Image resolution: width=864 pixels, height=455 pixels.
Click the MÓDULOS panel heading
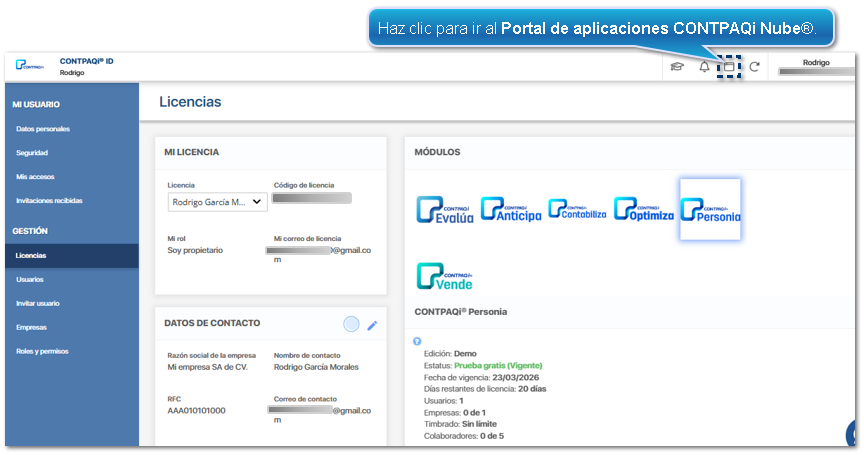click(x=438, y=152)
